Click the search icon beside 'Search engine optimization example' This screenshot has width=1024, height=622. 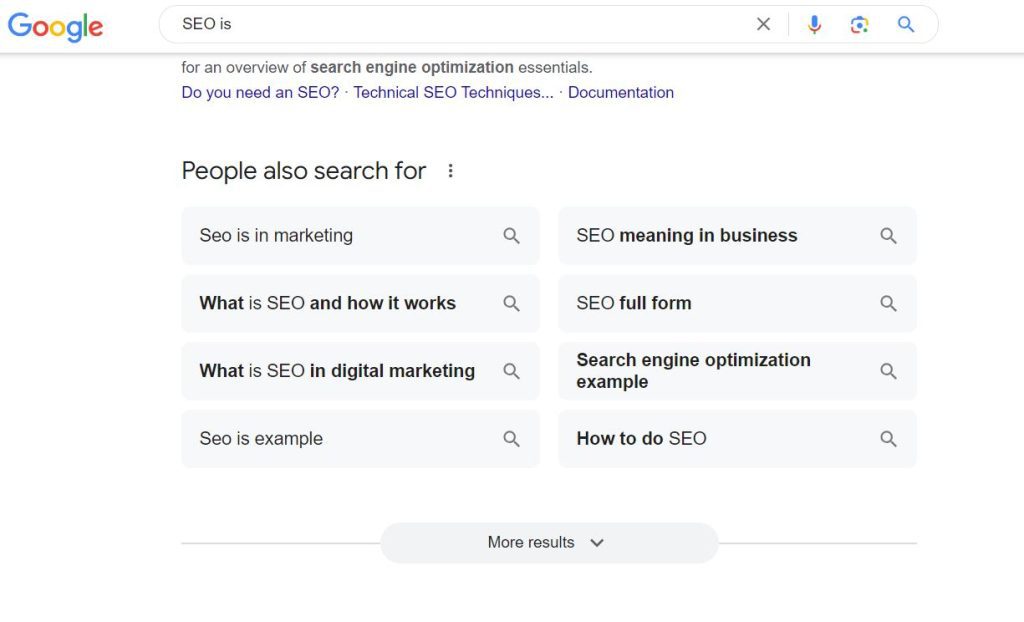coord(888,370)
